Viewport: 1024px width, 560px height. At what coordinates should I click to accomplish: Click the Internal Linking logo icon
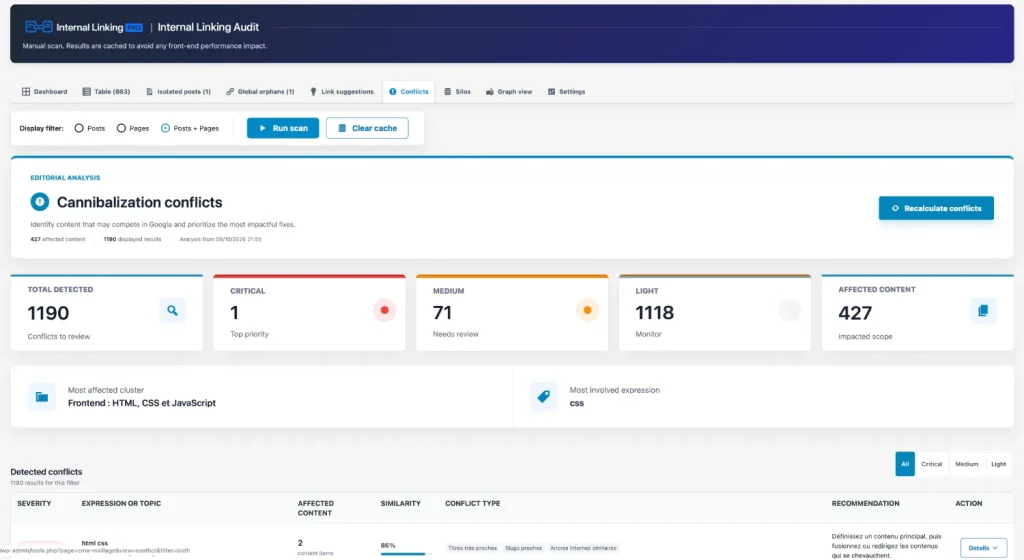[39, 27]
